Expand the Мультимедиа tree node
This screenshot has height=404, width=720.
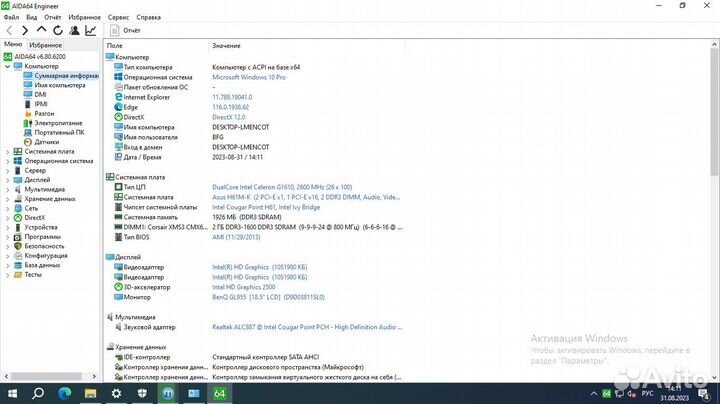(7, 189)
